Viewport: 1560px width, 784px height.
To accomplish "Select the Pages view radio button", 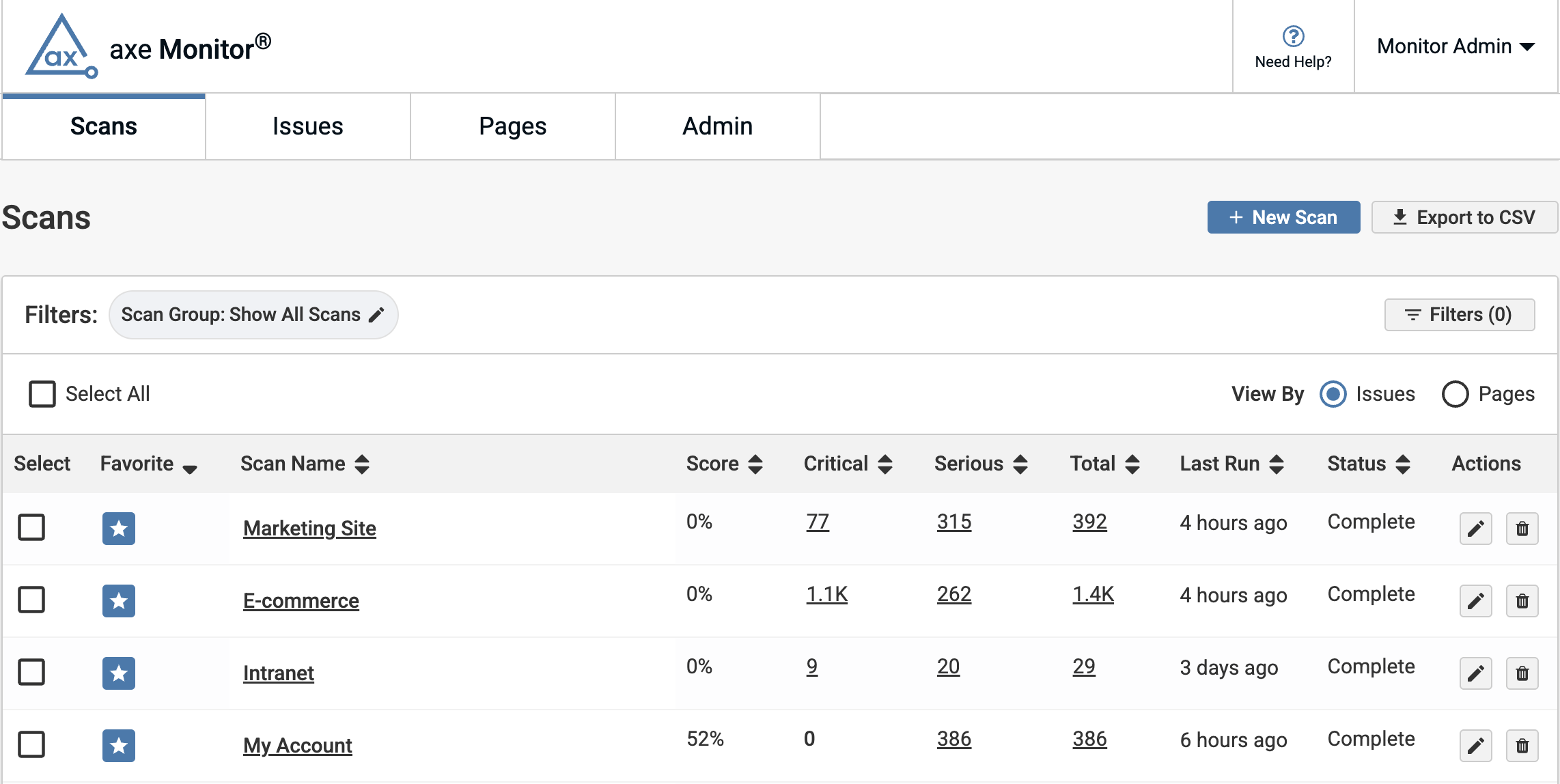I will 1455,394.
